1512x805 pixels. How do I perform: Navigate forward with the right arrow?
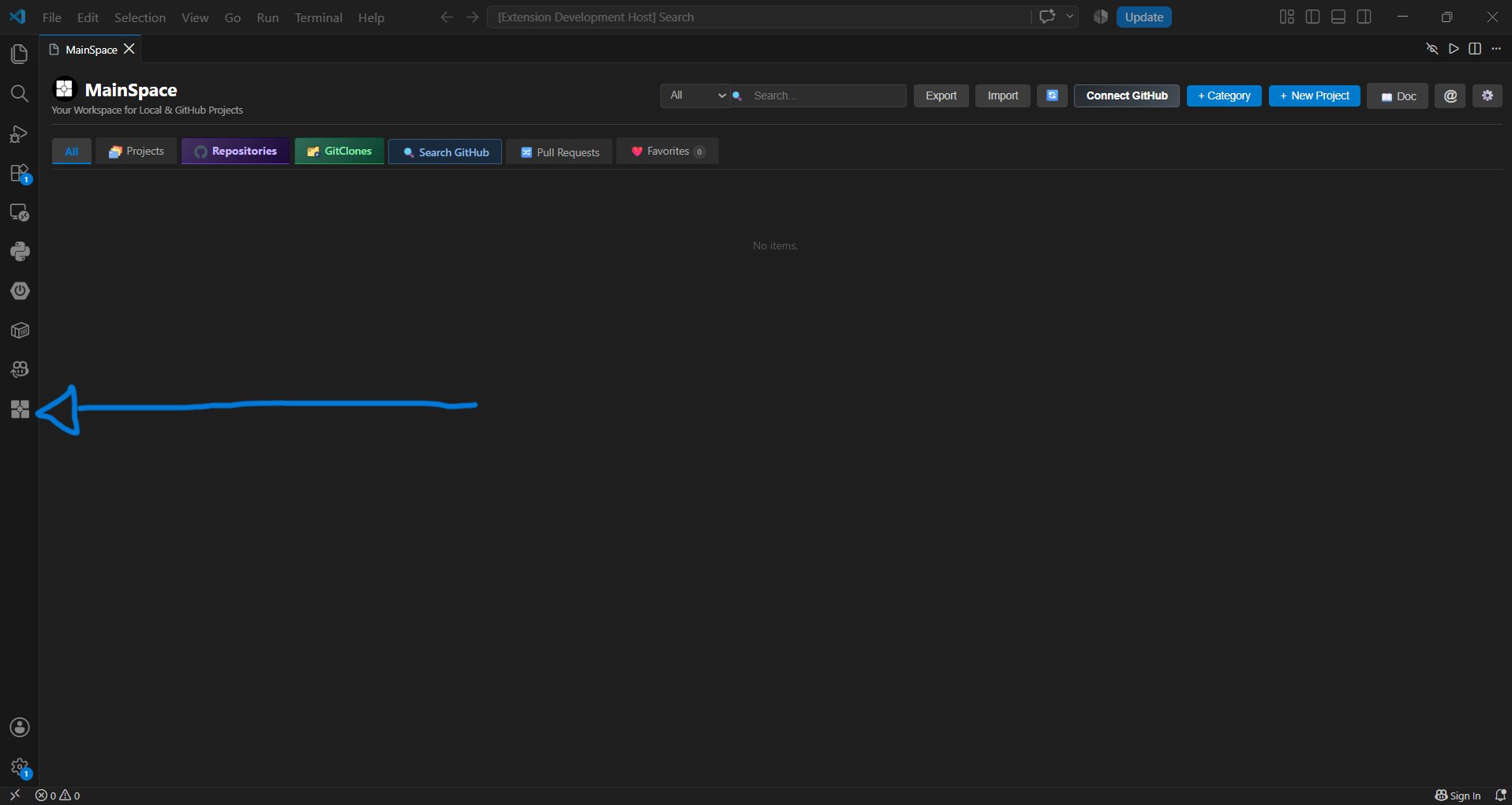(x=473, y=17)
